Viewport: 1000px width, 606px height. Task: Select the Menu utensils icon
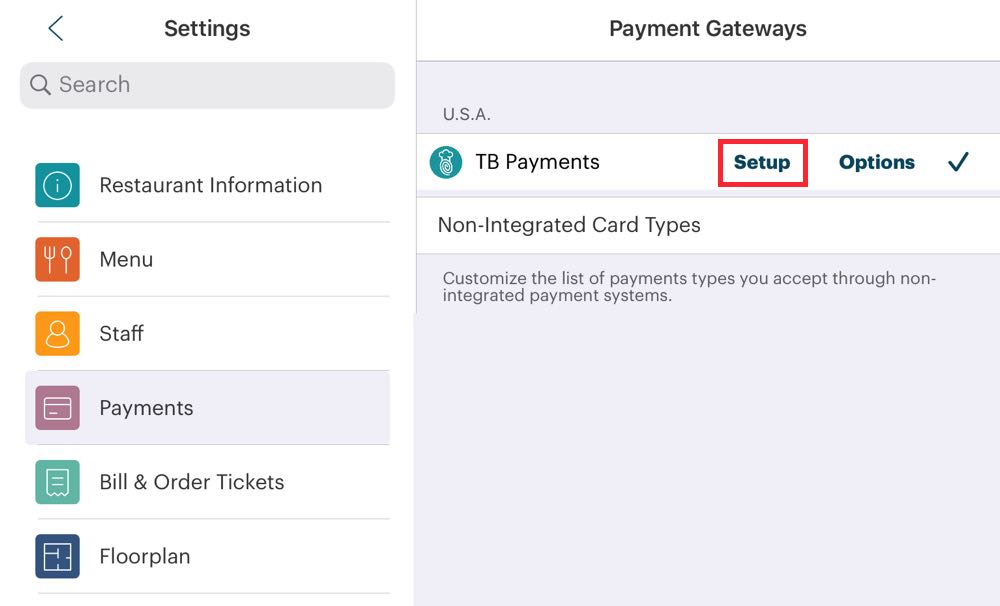click(57, 259)
